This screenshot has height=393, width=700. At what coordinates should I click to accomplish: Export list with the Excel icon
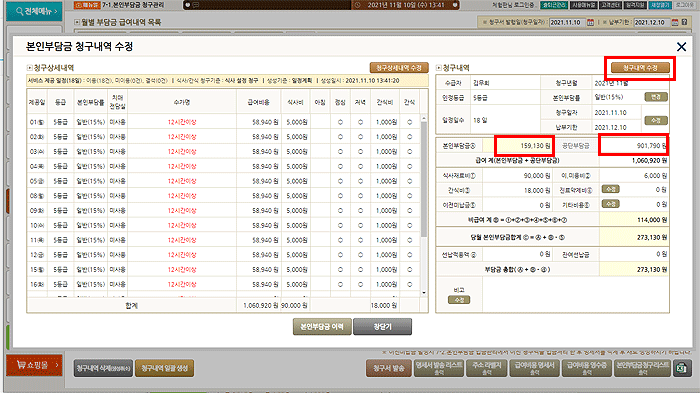click(682, 368)
